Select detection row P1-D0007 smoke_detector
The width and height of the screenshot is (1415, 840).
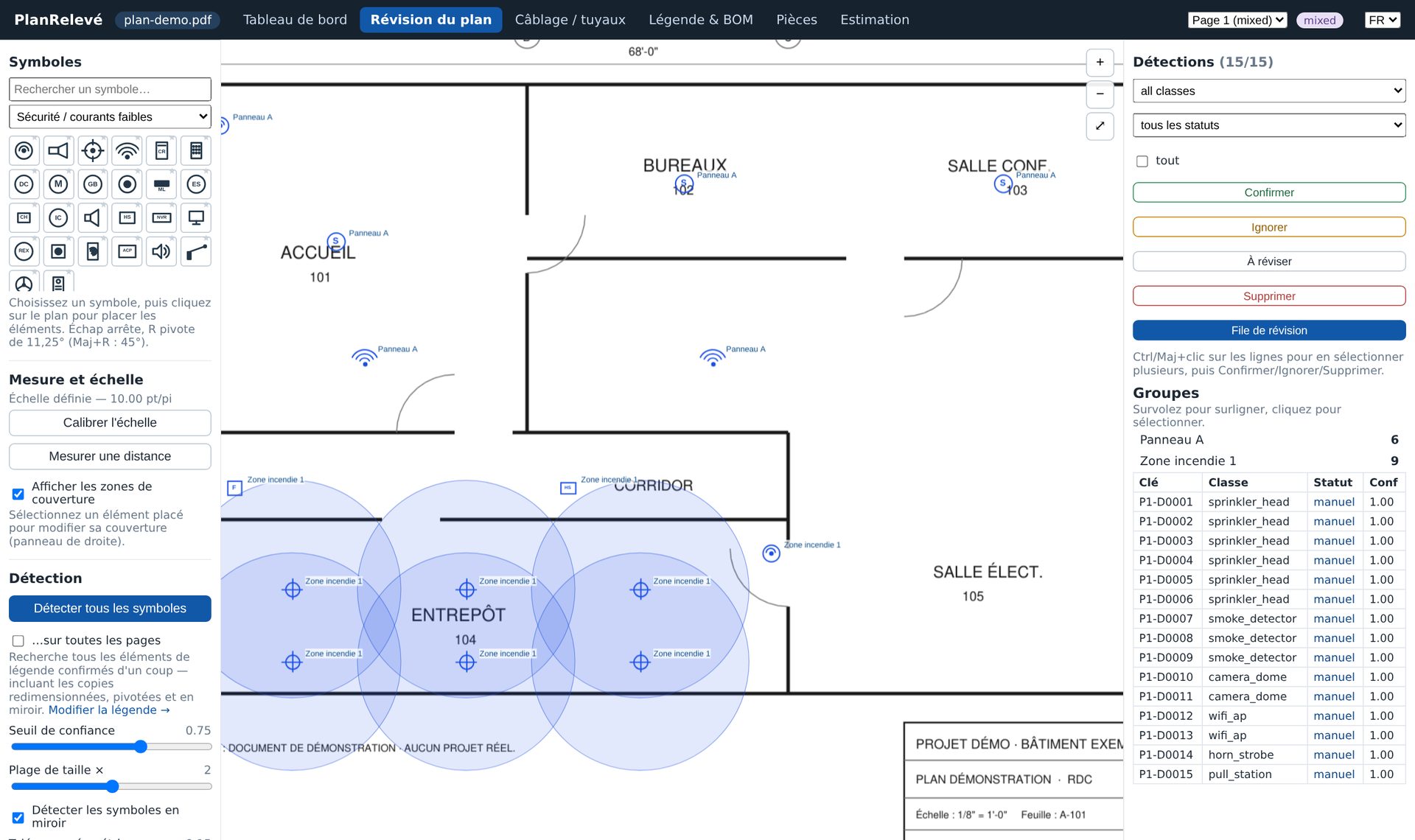coord(1269,619)
